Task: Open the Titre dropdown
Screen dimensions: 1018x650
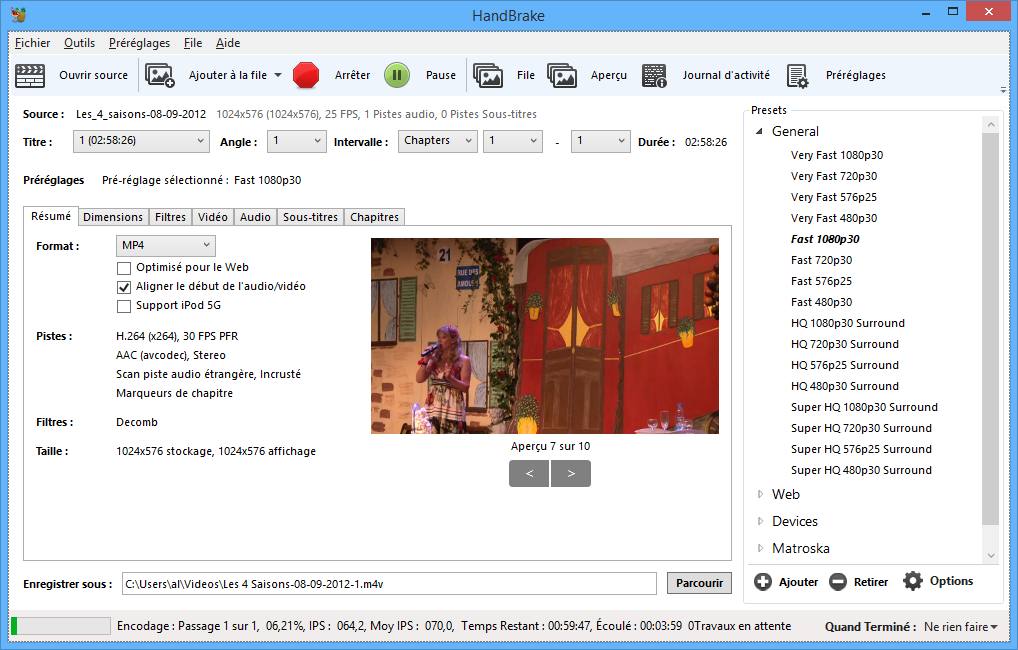Action: coord(142,141)
